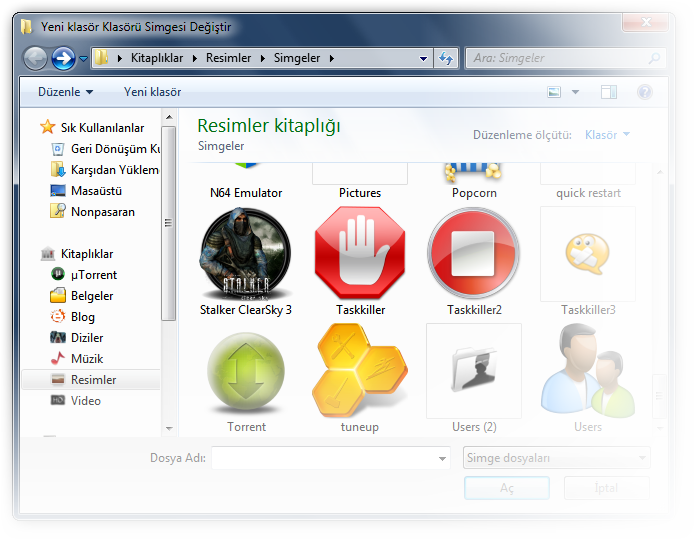Click the refresh button beside address bar
The height and width of the screenshot is (541, 696).
(446, 58)
